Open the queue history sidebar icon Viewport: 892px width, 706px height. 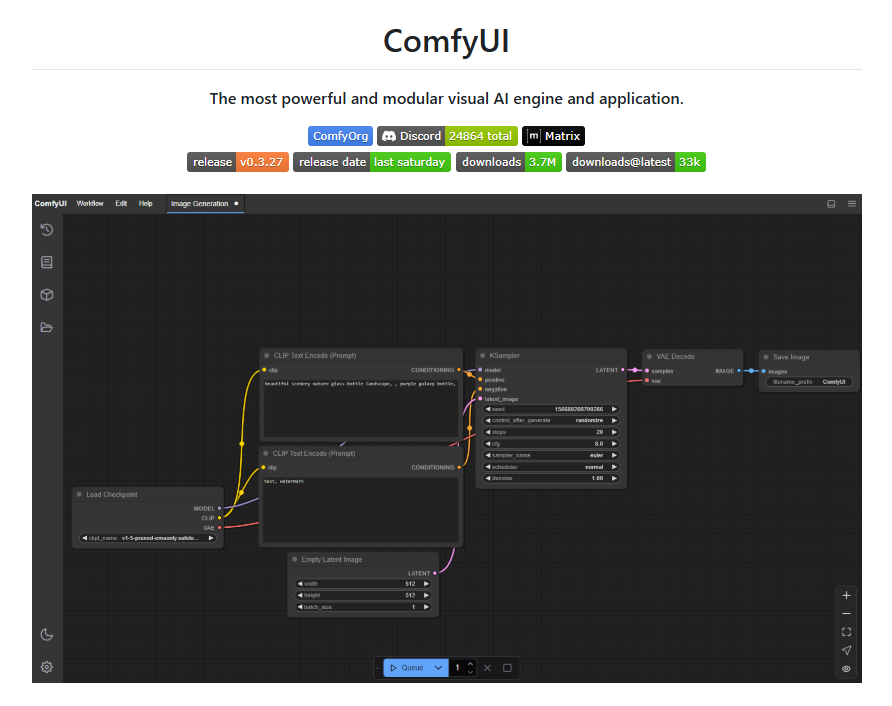47,230
